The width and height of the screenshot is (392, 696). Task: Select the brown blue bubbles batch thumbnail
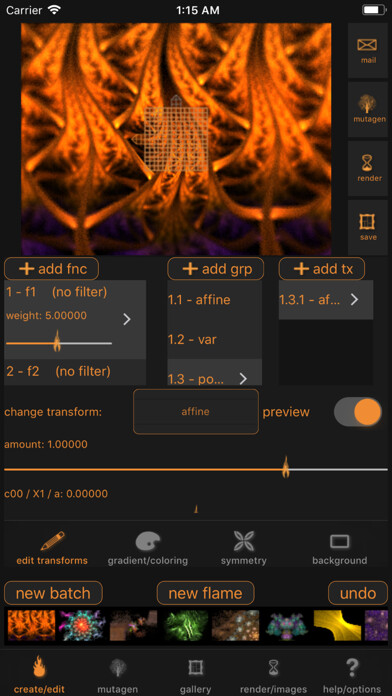(x=235, y=625)
